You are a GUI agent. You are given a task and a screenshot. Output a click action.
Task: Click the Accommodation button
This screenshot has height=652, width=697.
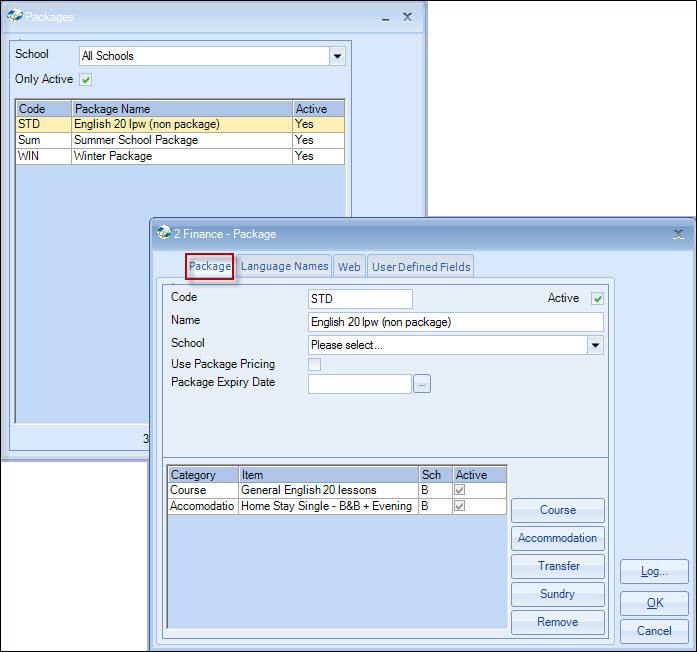pyautogui.click(x=557, y=538)
